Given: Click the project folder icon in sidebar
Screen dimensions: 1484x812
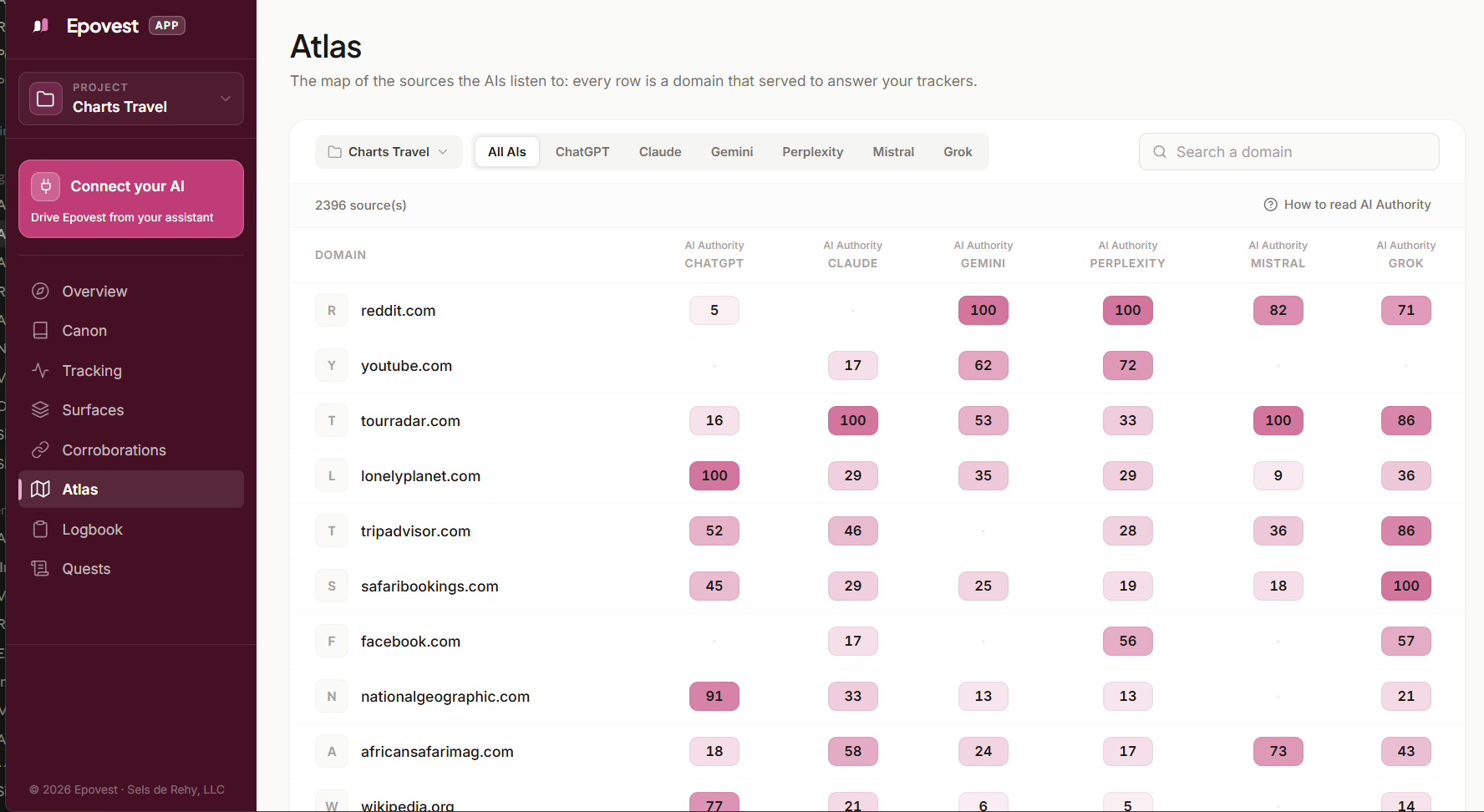Looking at the screenshot, I should click(46, 99).
